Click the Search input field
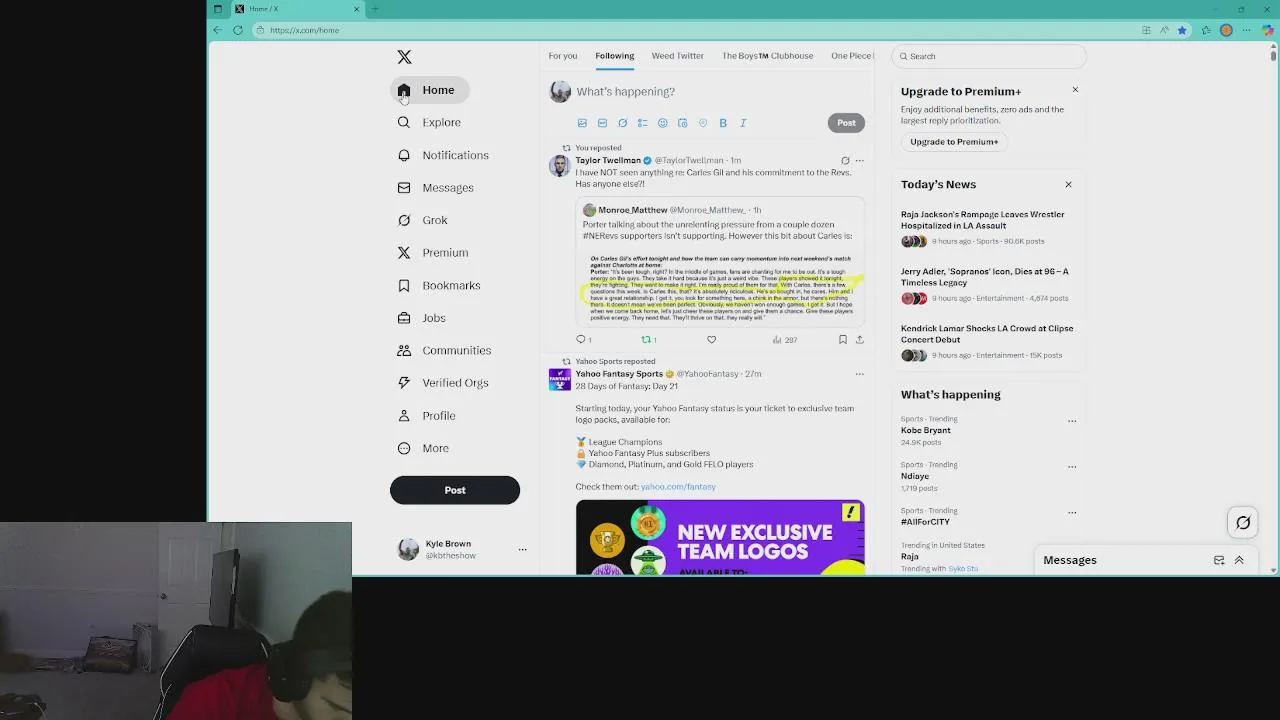 point(988,56)
